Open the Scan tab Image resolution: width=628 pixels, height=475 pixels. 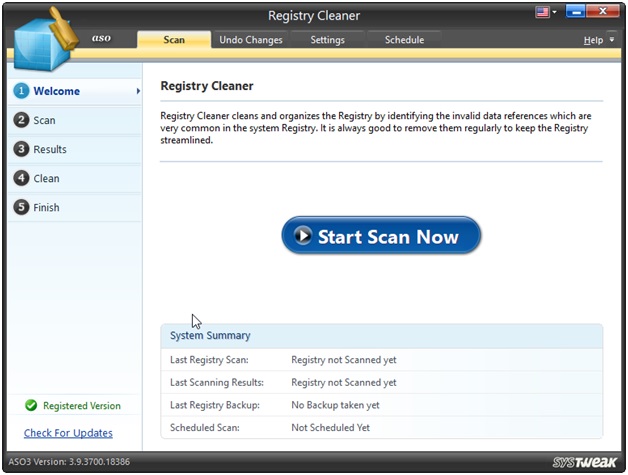173,40
